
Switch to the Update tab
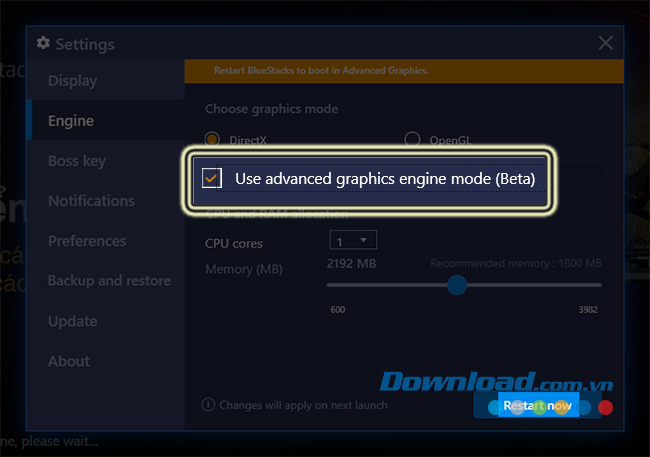tap(73, 321)
